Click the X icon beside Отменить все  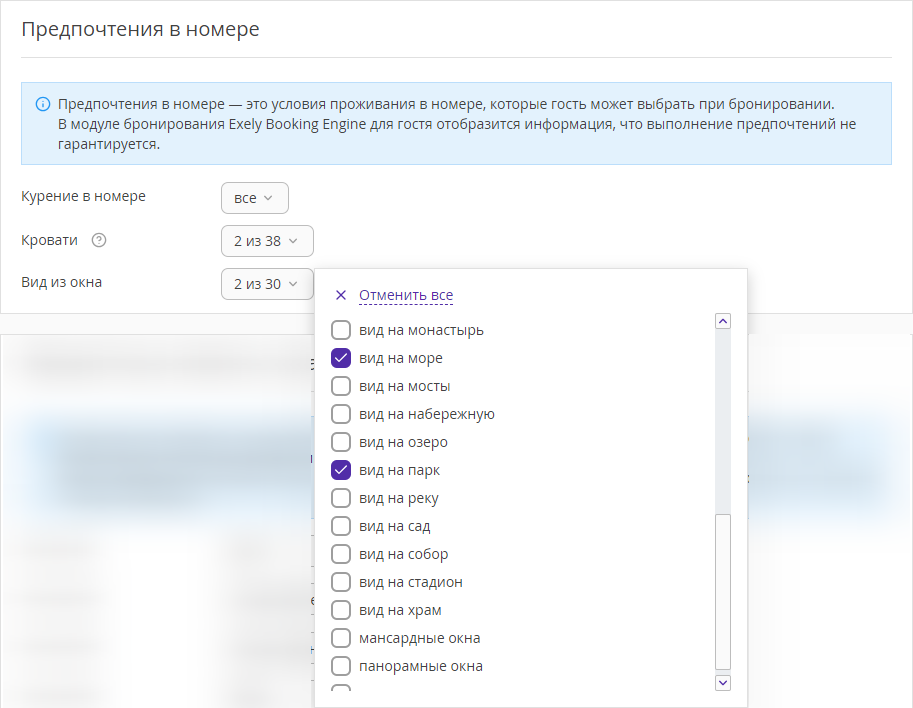(x=341, y=295)
